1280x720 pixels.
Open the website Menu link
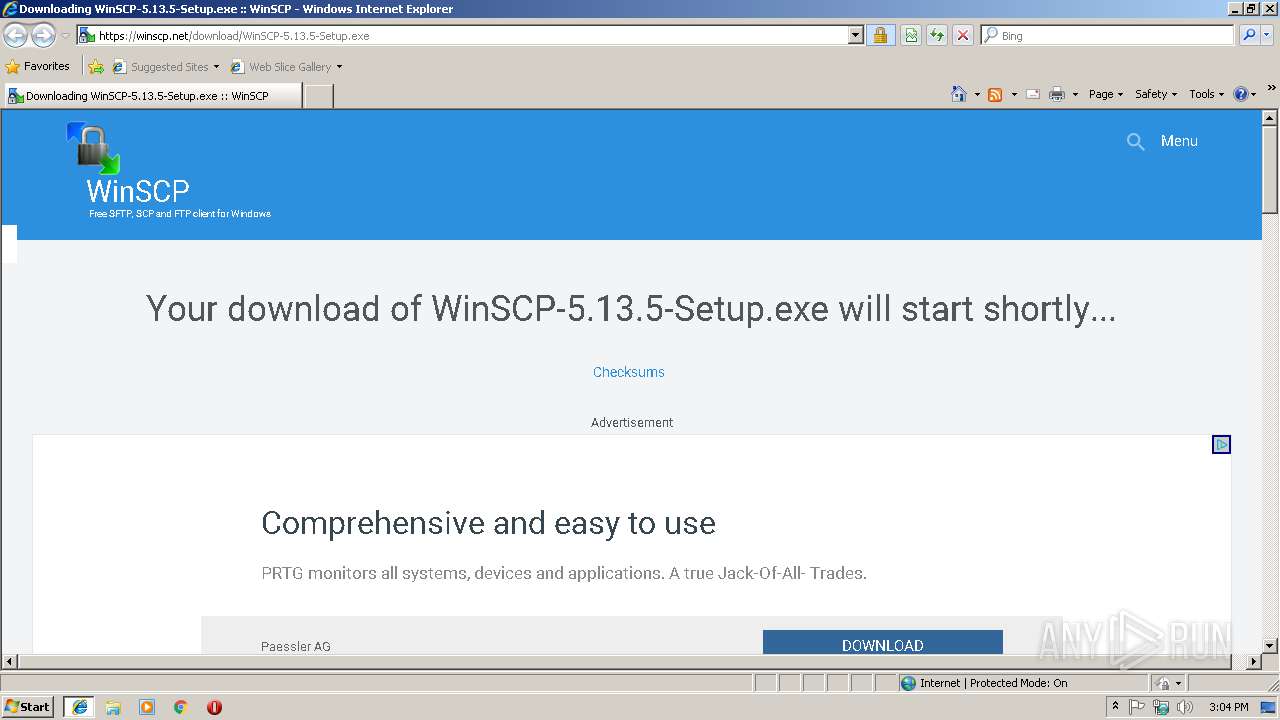[1179, 141]
